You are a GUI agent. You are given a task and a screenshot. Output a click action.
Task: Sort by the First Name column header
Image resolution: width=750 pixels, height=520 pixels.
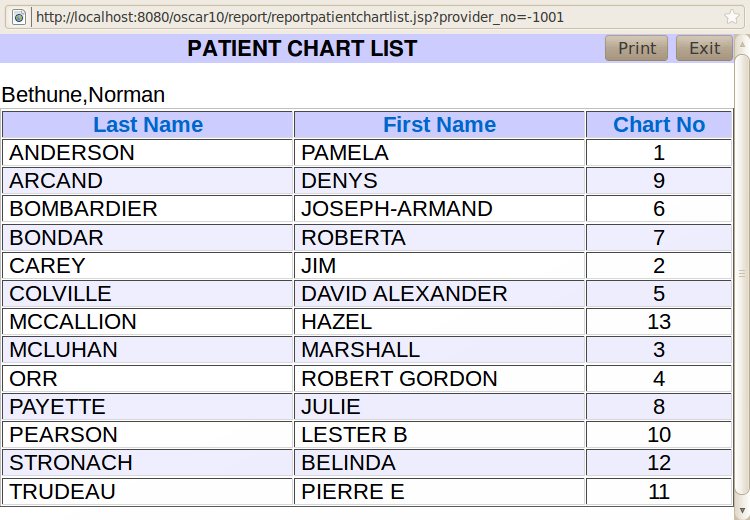pos(439,125)
